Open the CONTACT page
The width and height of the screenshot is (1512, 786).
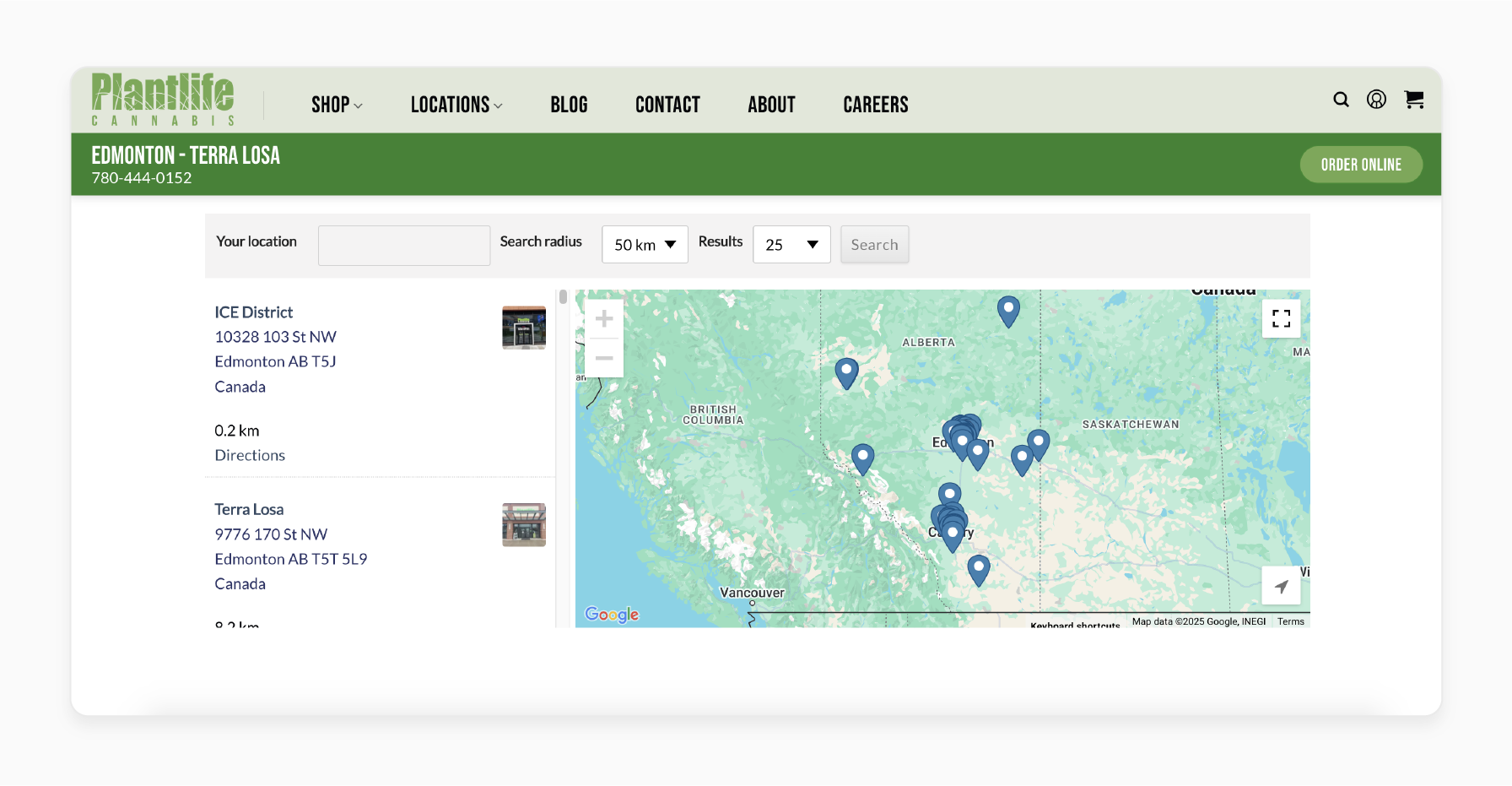coord(667,105)
